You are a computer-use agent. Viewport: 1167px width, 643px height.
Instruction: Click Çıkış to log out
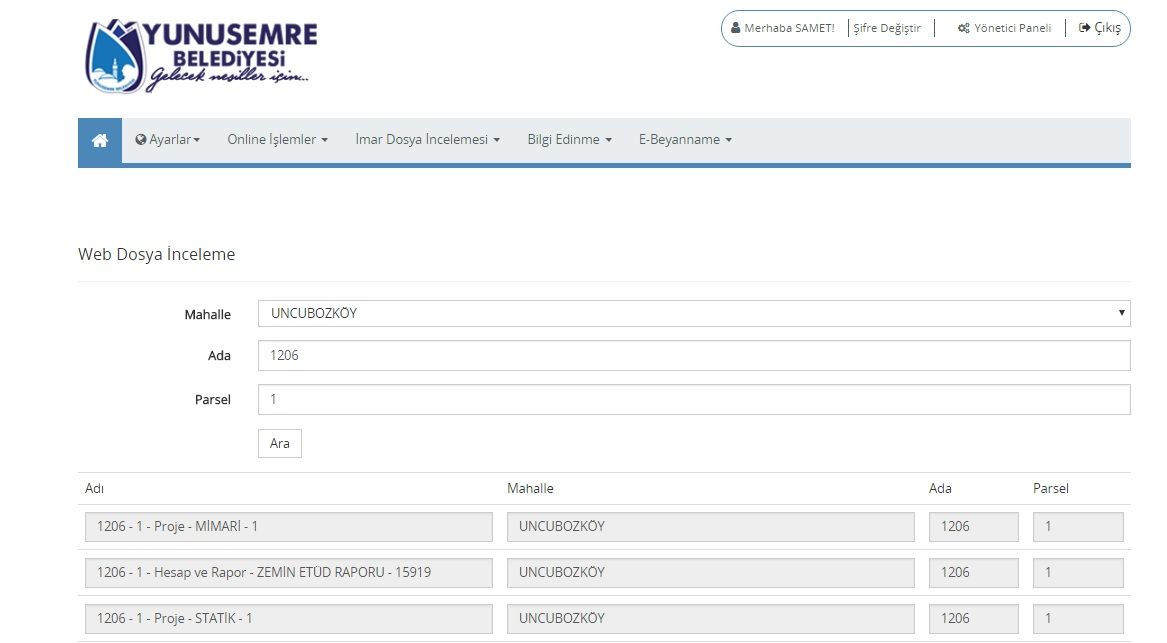1100,28
